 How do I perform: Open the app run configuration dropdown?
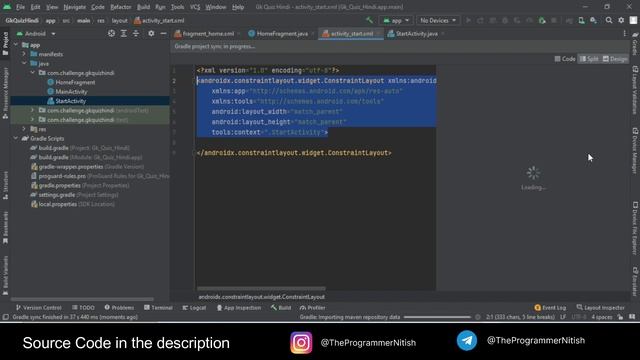tap(396, 20)
